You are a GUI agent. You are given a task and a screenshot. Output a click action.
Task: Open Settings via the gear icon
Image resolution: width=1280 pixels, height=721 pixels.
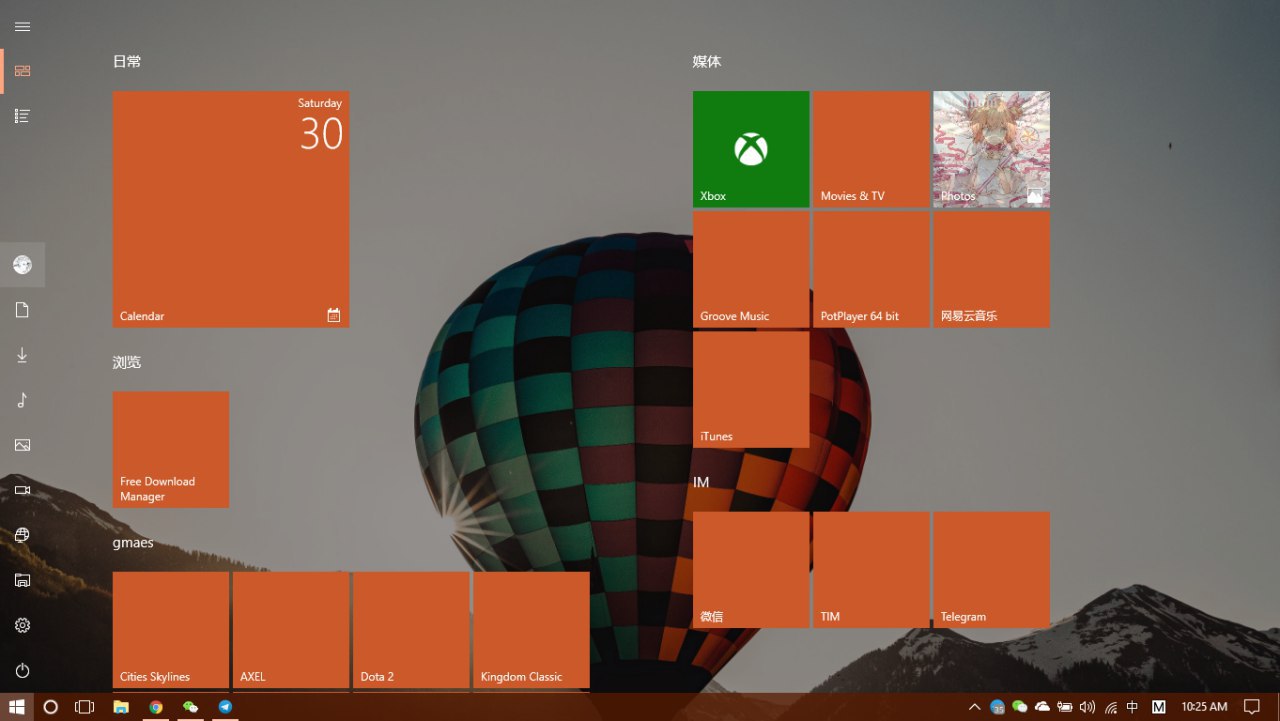22,625
